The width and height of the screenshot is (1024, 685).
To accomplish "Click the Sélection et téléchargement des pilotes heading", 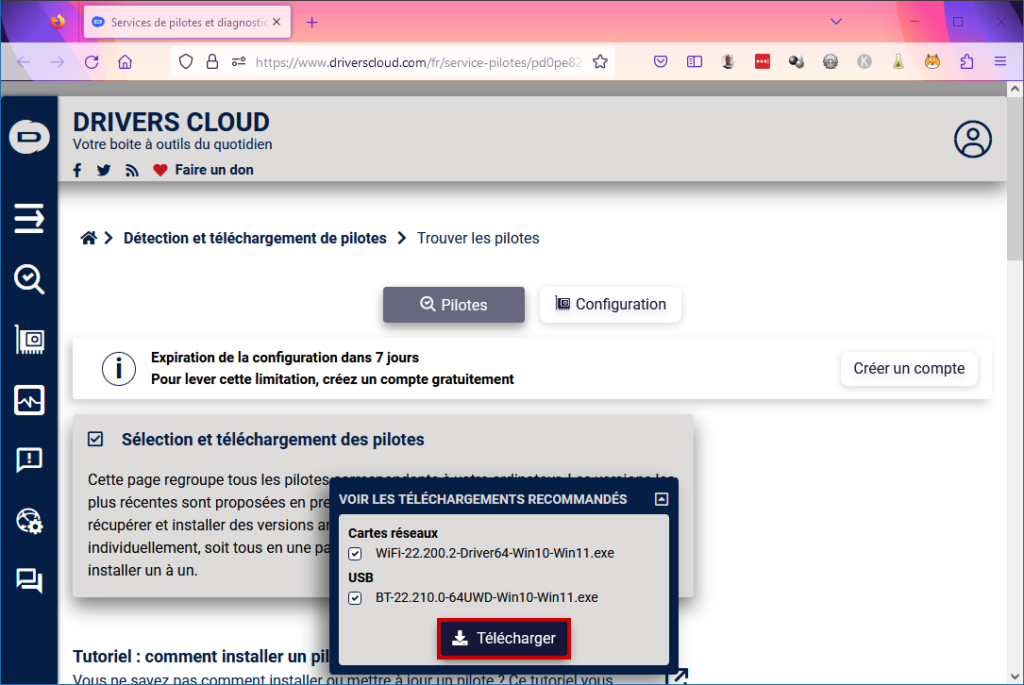I will pyautogui.click(x=273, y=439).
